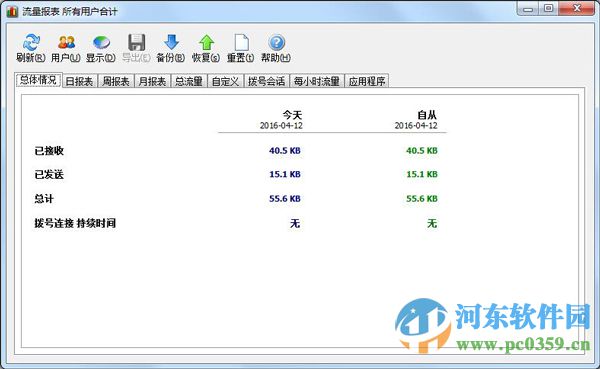Click the Refresh (刷新) toolbar icon
This screenshot has width=600, height=369.
31,42
